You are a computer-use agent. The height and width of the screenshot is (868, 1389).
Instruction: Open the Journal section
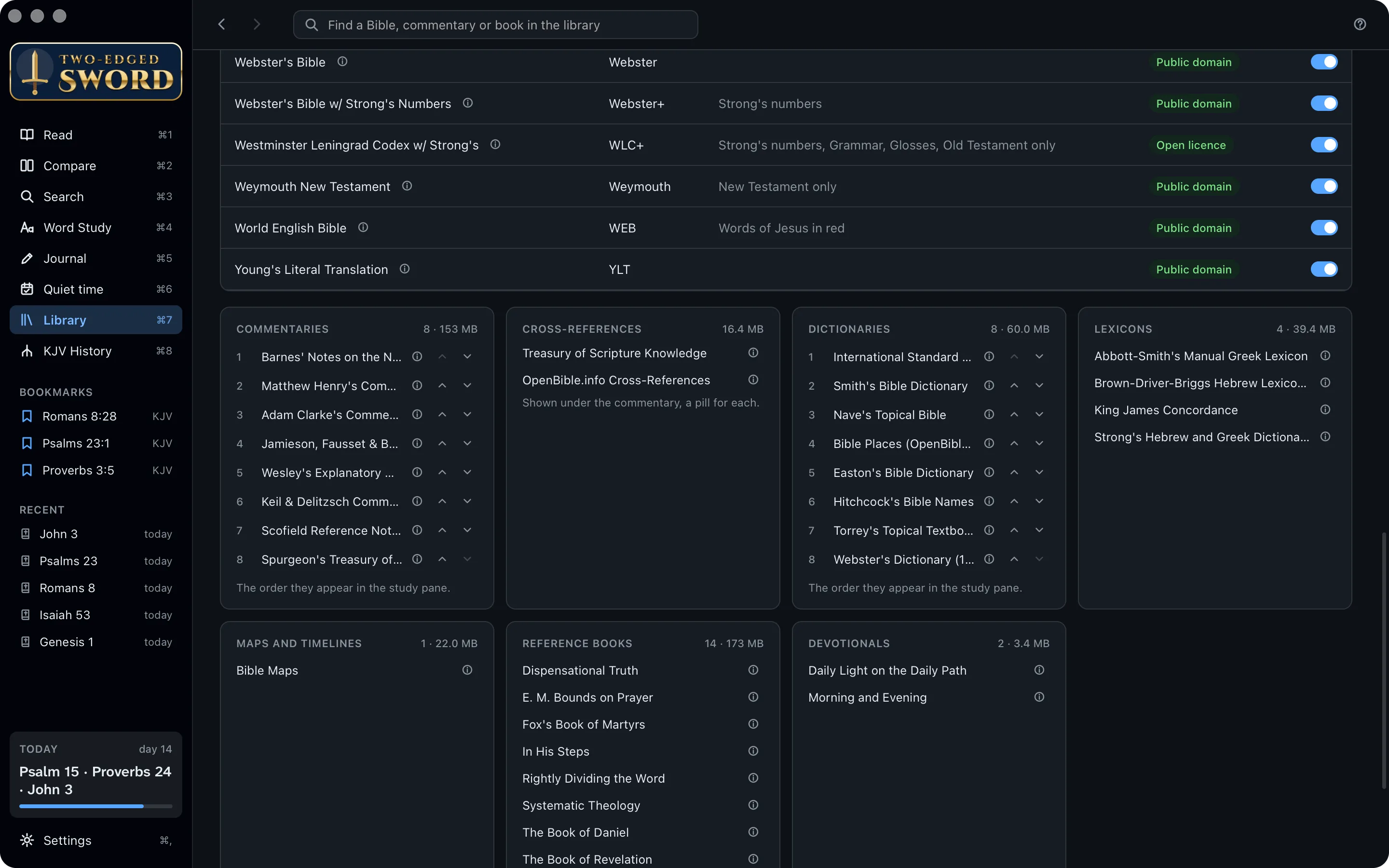click(x=96, y=258)
